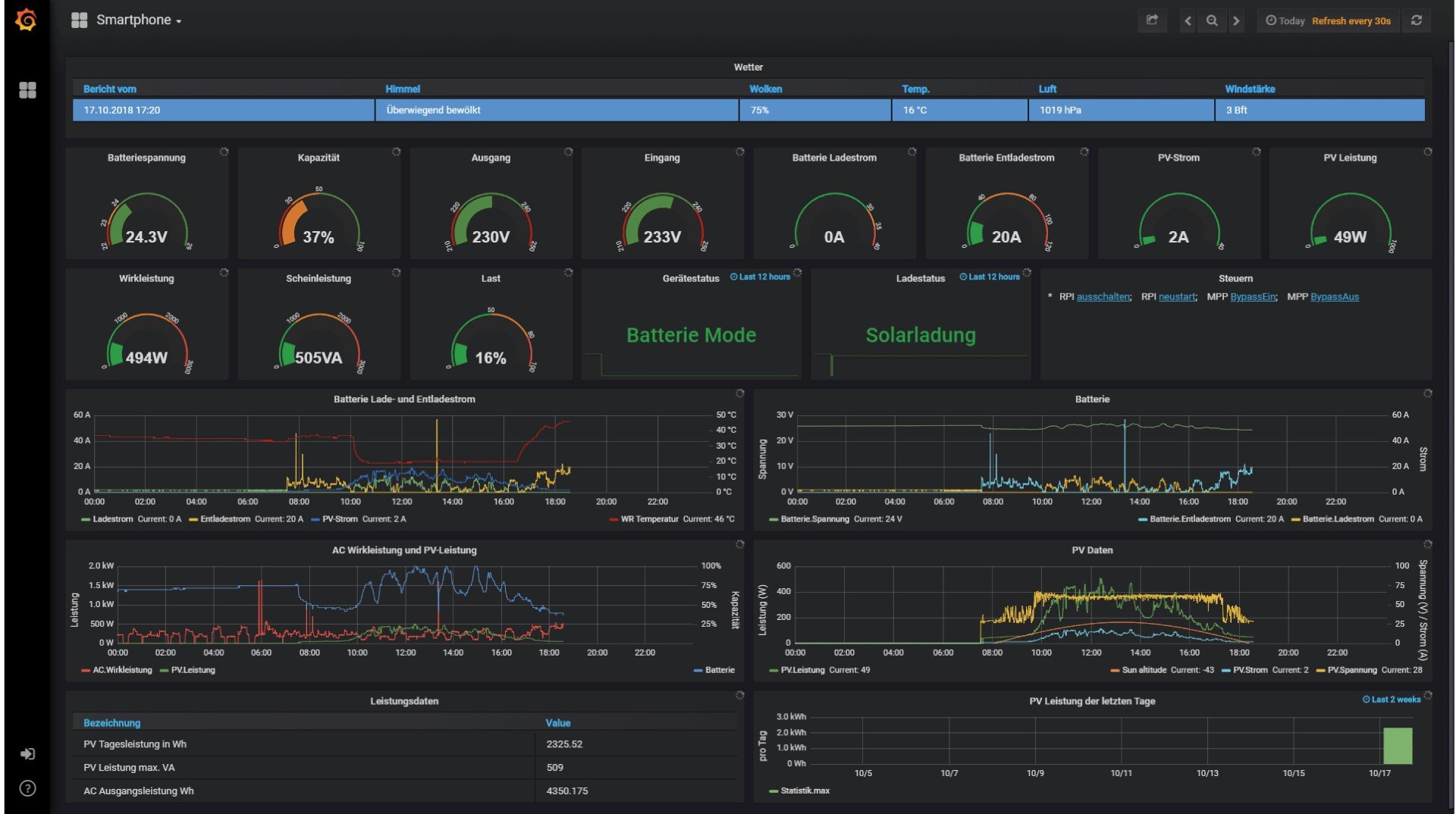Sort Leistungsdaten by Value column header

pyautogui.click(x=557, y=723)
